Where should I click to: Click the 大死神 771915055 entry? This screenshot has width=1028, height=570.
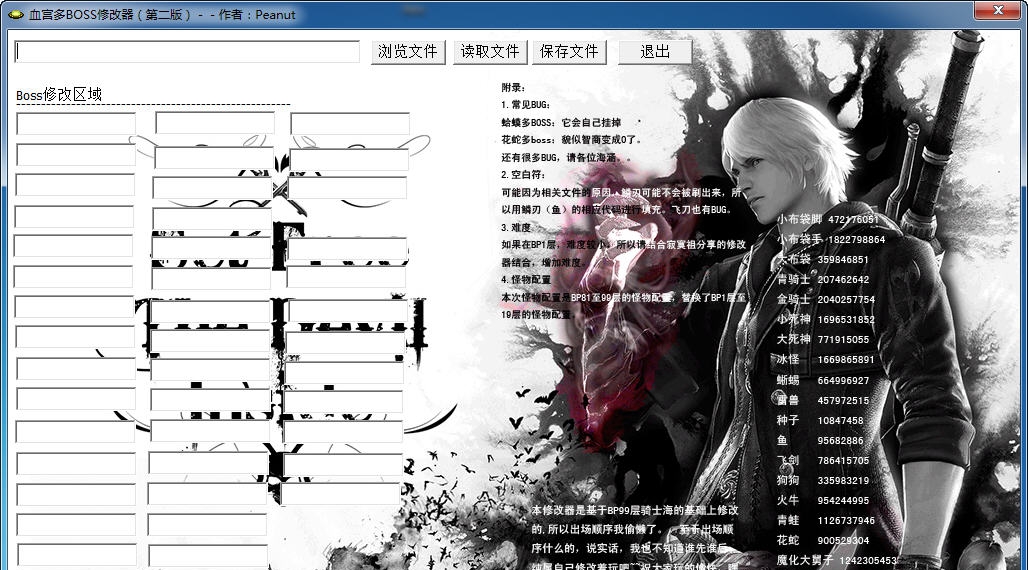click(x=823, y=339)
